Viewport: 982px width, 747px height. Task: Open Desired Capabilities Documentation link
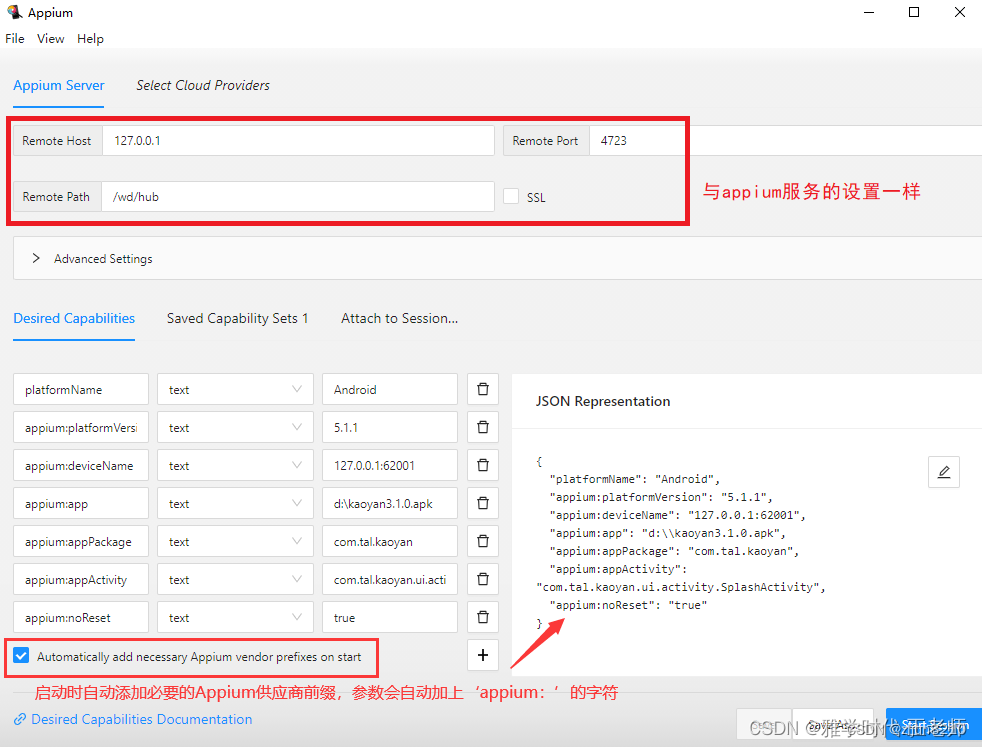pos(141,719)
